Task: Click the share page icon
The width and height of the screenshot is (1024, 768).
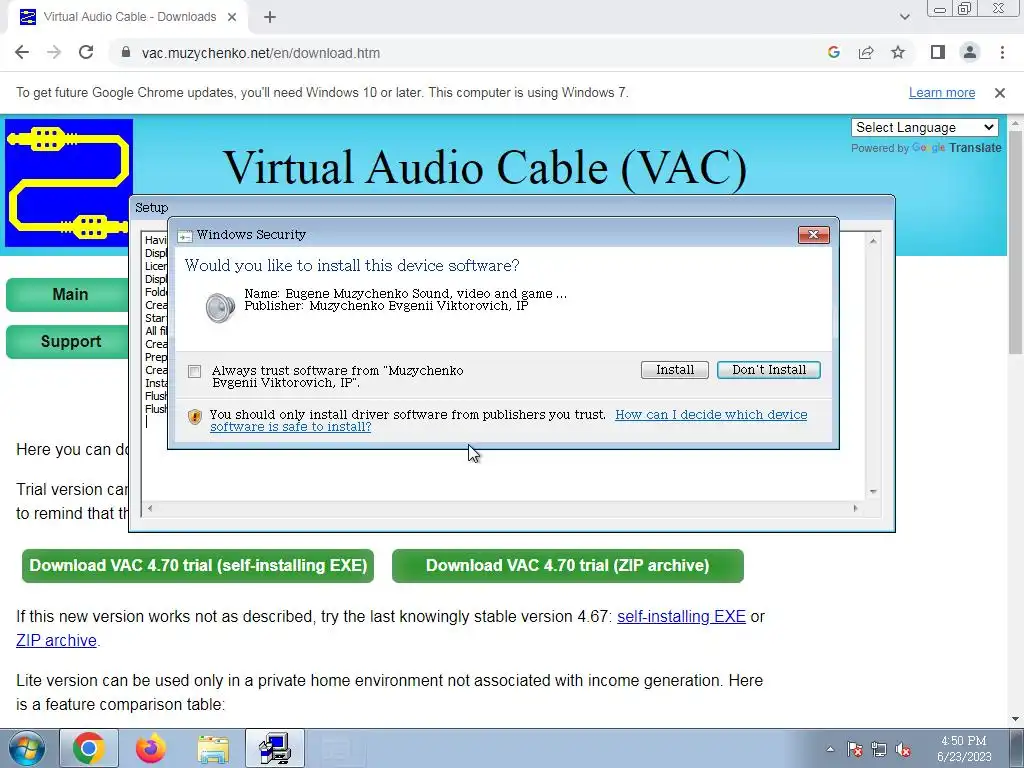Action: (866, 53)
